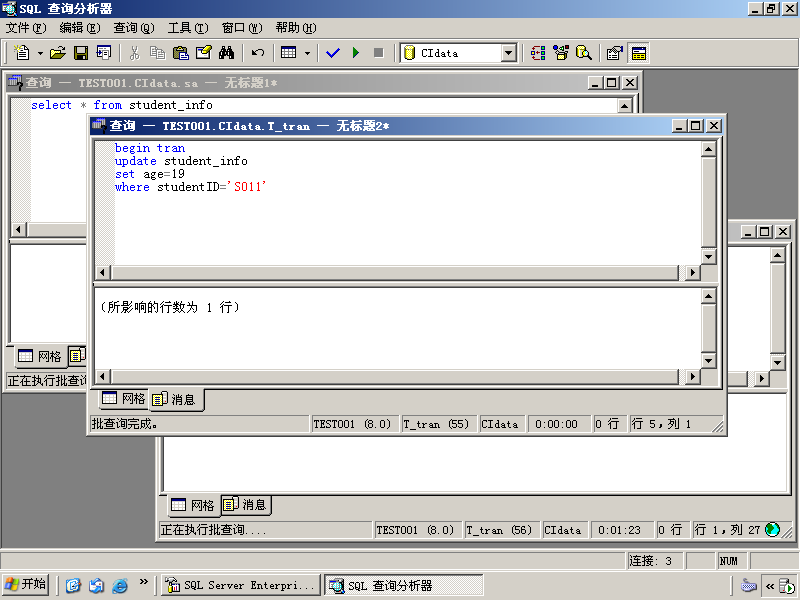
Task: Expand quick launch chevron on taskbar
Action: pyautogui.click(x=143, y=582)
